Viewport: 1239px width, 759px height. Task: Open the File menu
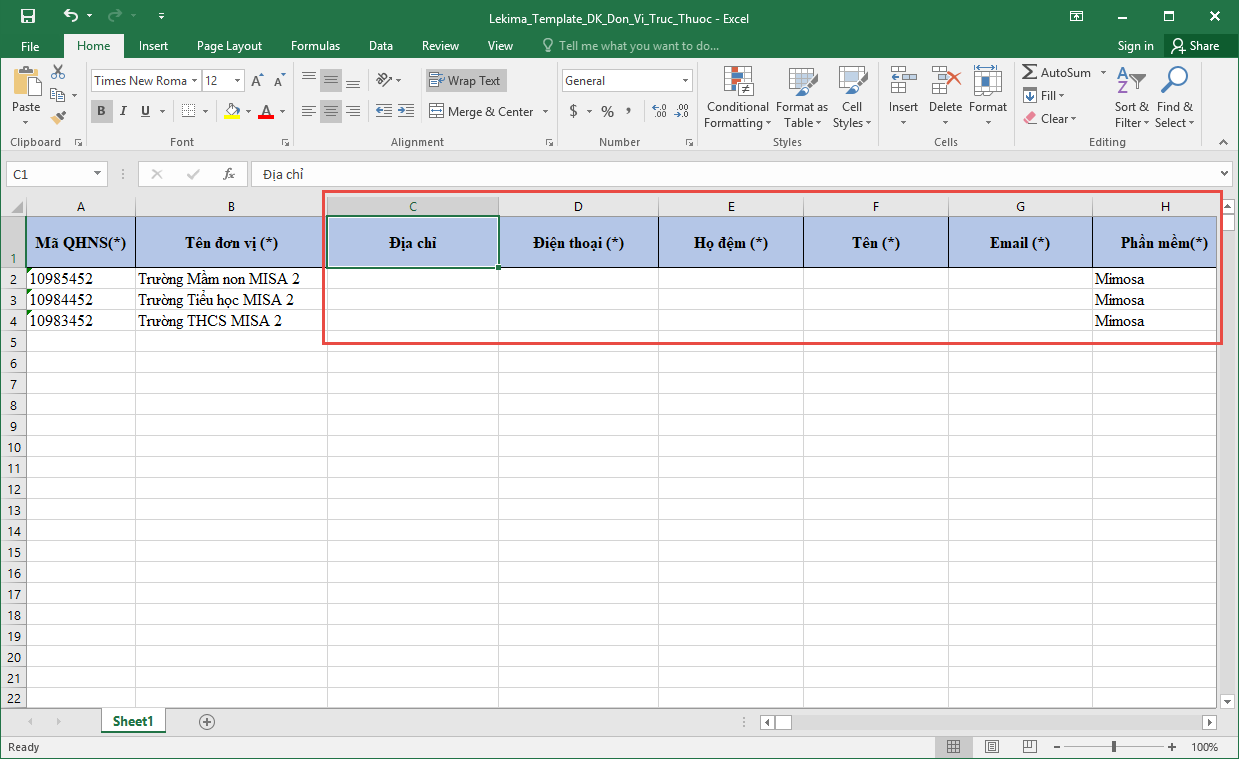30,46
